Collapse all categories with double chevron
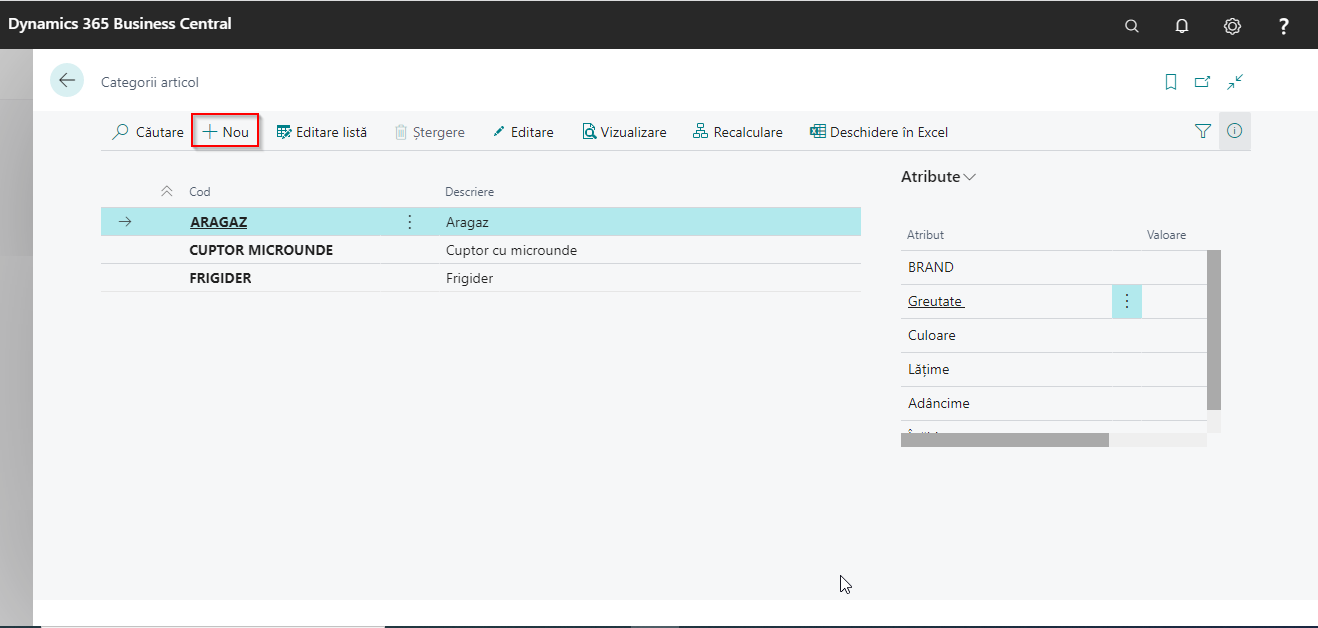1318x628 pixels. click(x=167, y=191)
